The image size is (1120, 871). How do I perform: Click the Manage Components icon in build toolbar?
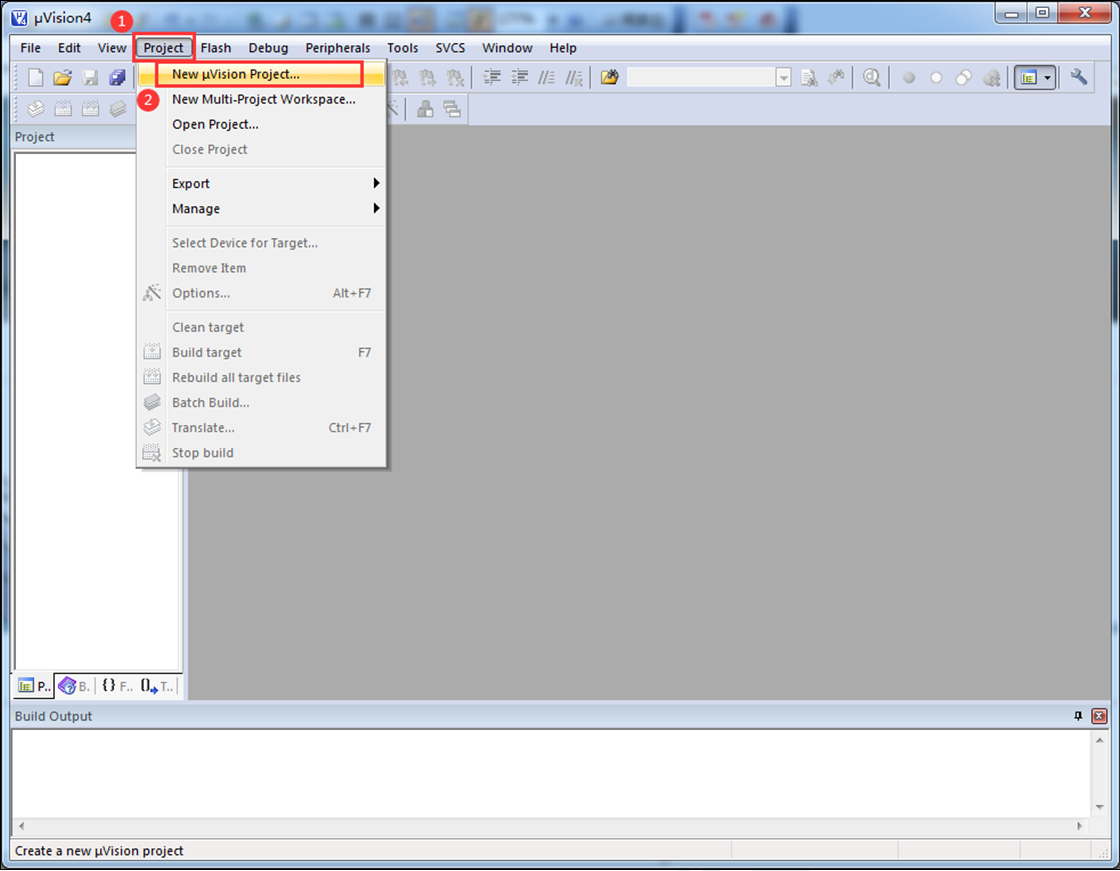pos(425,109)
